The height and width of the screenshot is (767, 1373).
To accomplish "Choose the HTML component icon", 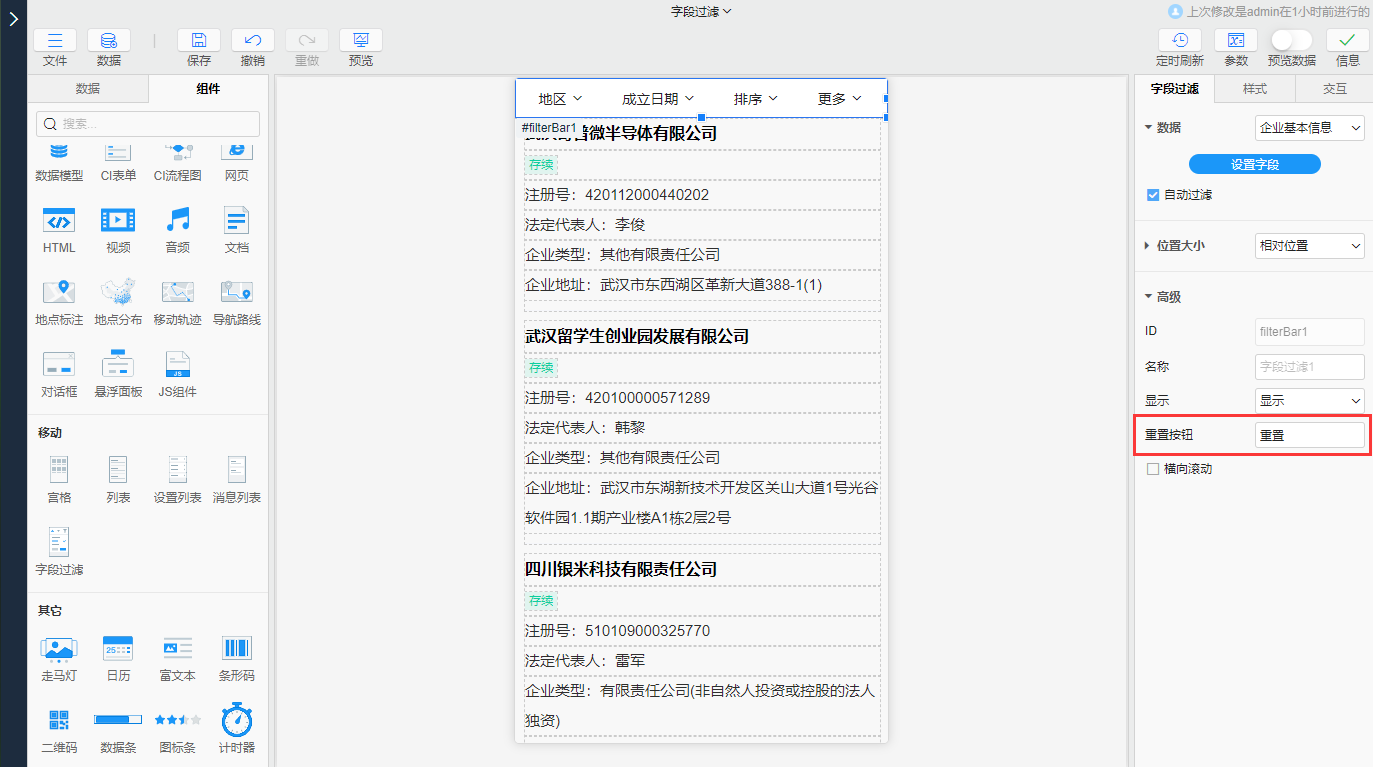I will click(59, 220).
